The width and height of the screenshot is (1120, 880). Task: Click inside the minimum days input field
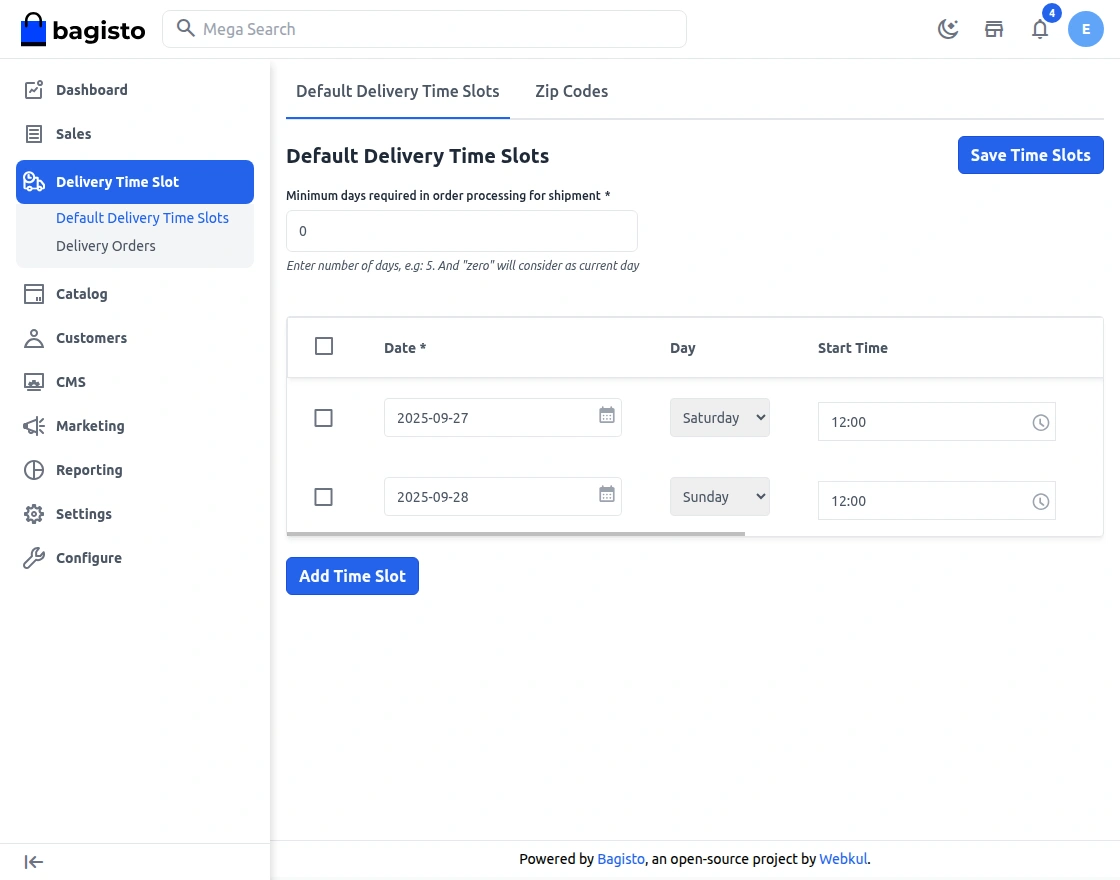click(x=461, y=230)
